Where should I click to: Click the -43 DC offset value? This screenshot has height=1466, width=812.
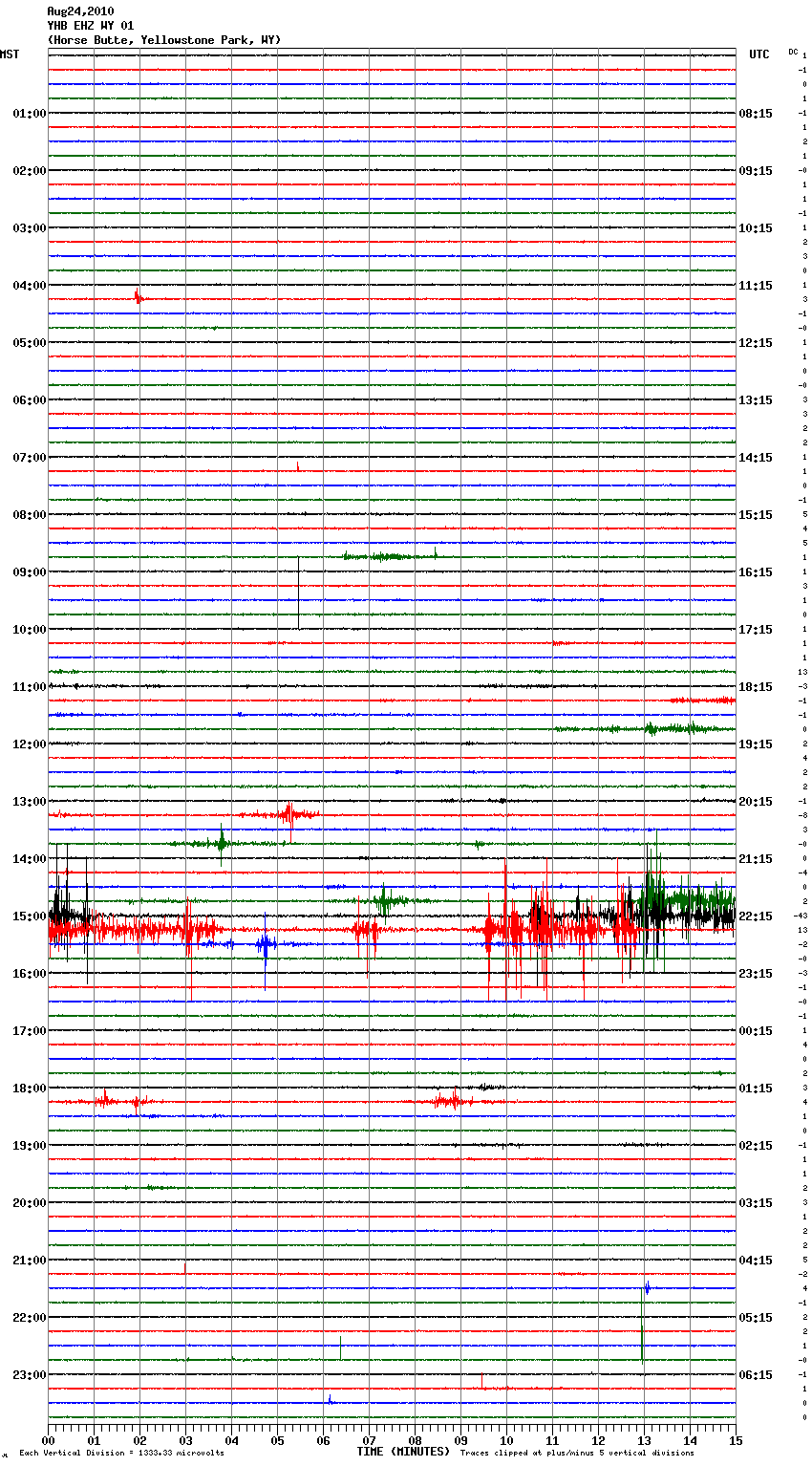coord(801,916)
